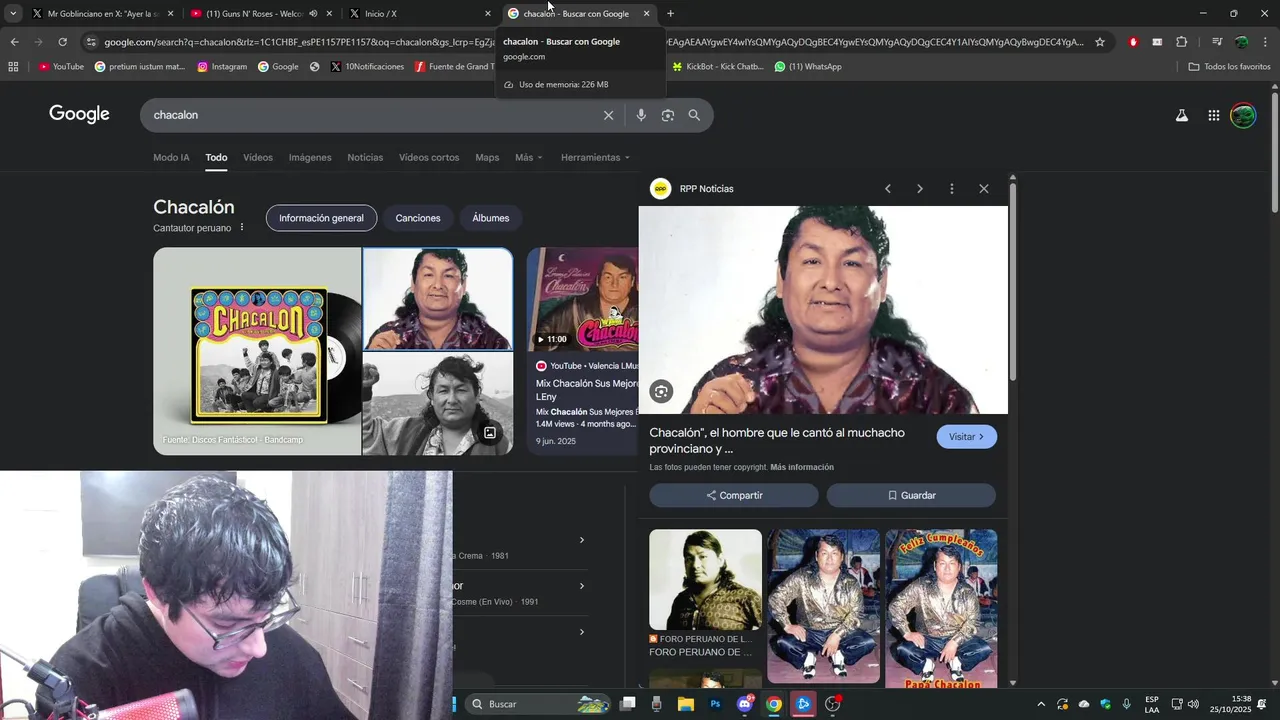Go to previous image in preview panel
1280x720 pixels.
887,188
